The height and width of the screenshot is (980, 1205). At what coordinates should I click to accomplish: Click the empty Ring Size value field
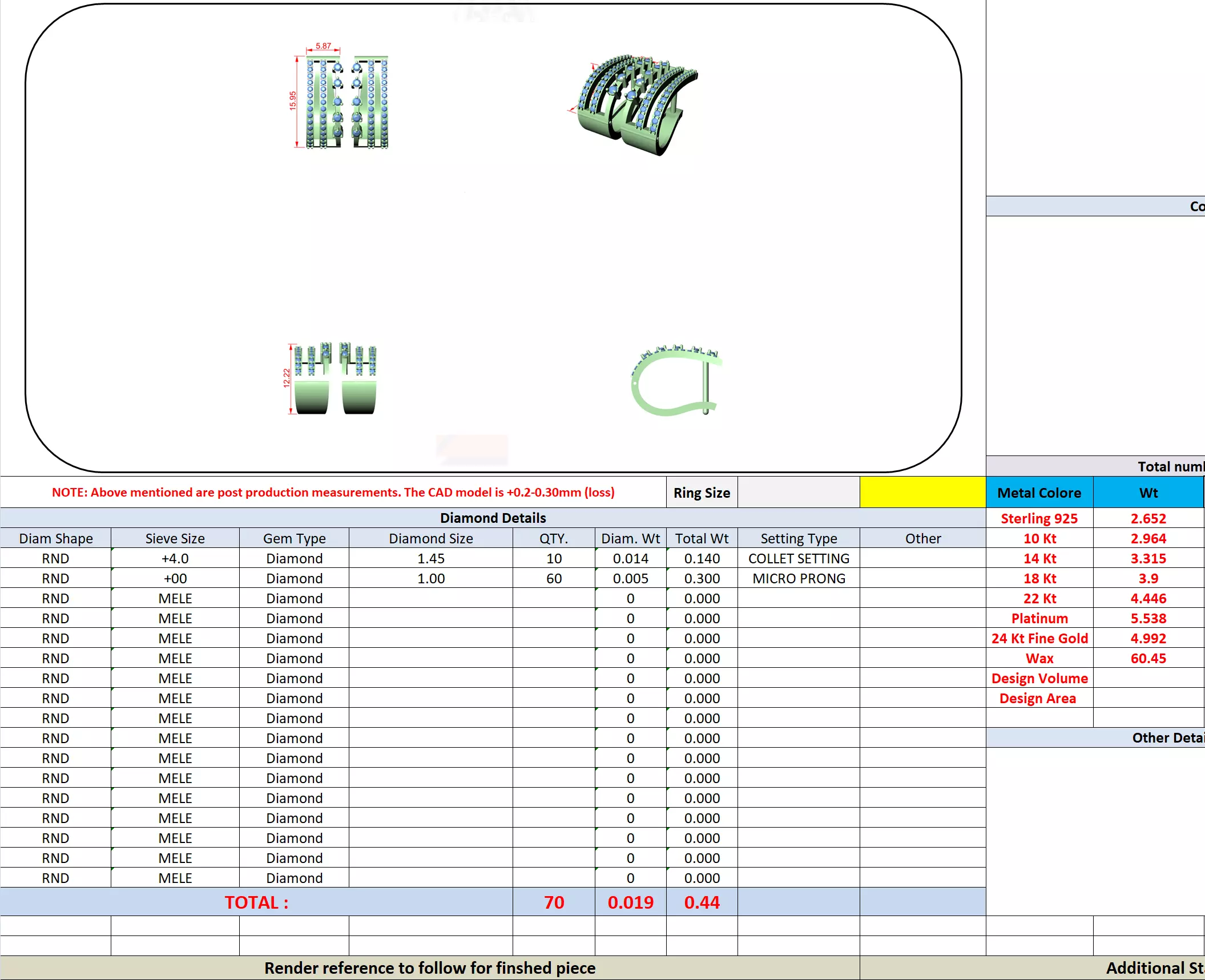[798, 493]
